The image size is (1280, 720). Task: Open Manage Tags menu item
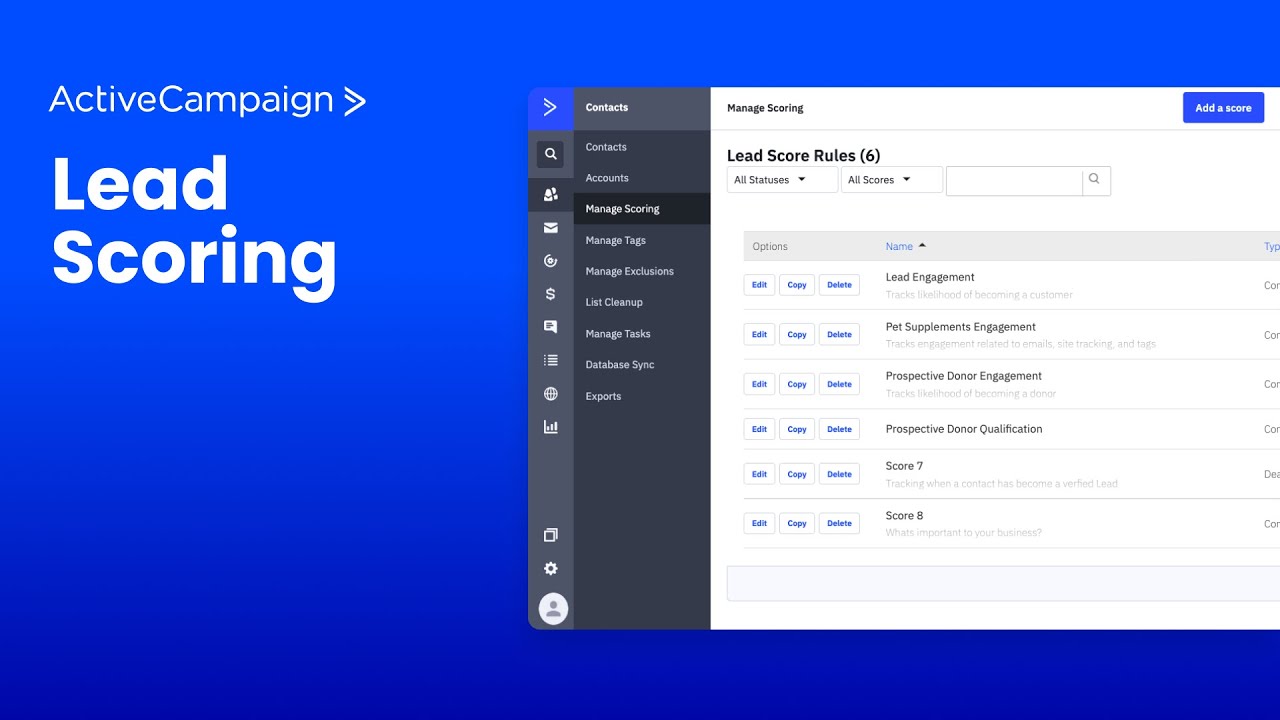[615, 240]
